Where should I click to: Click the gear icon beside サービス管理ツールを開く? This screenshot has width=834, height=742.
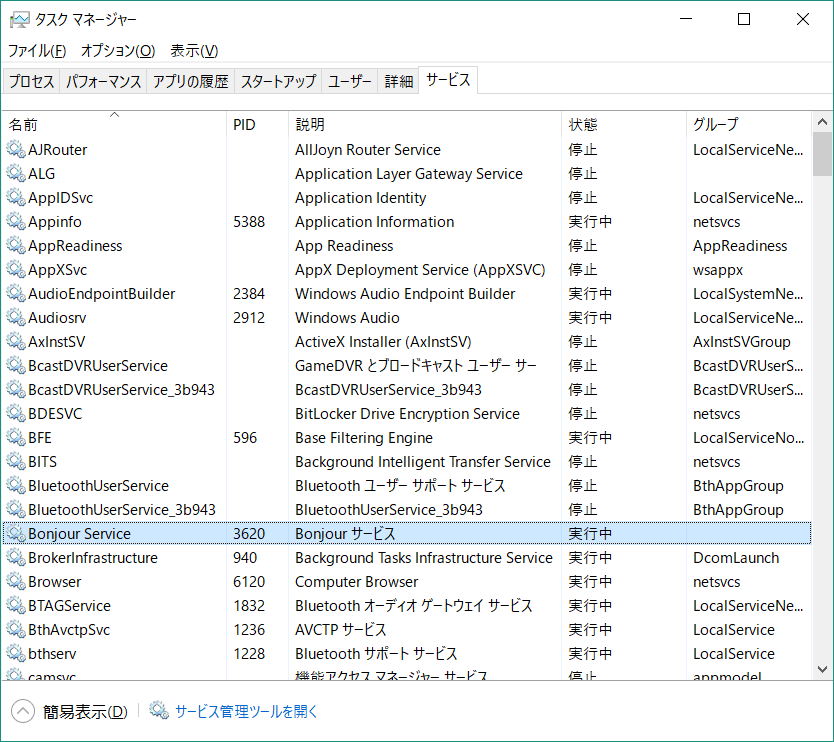[x=157, y=711]
